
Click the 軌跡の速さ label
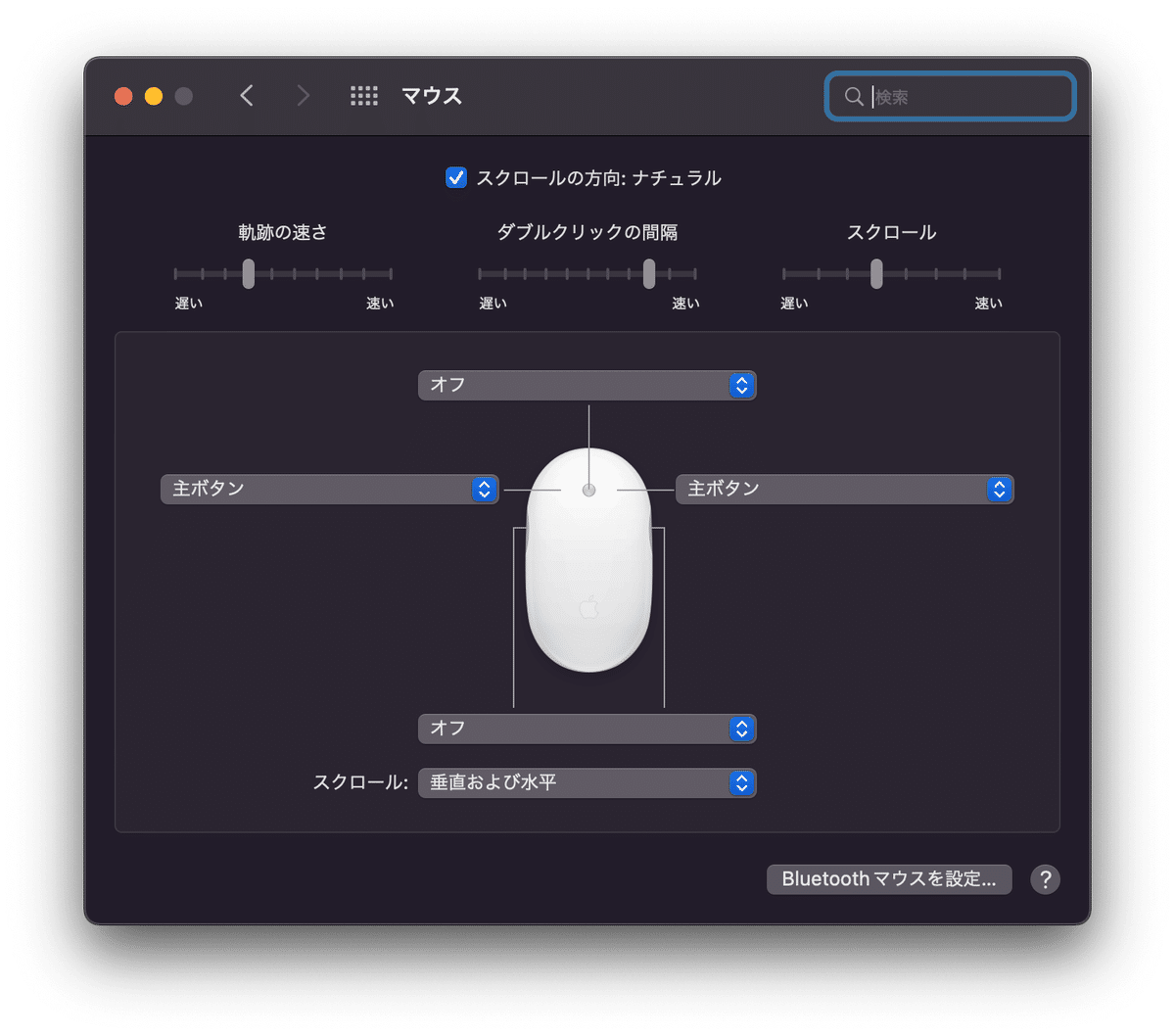coord(283,232)
